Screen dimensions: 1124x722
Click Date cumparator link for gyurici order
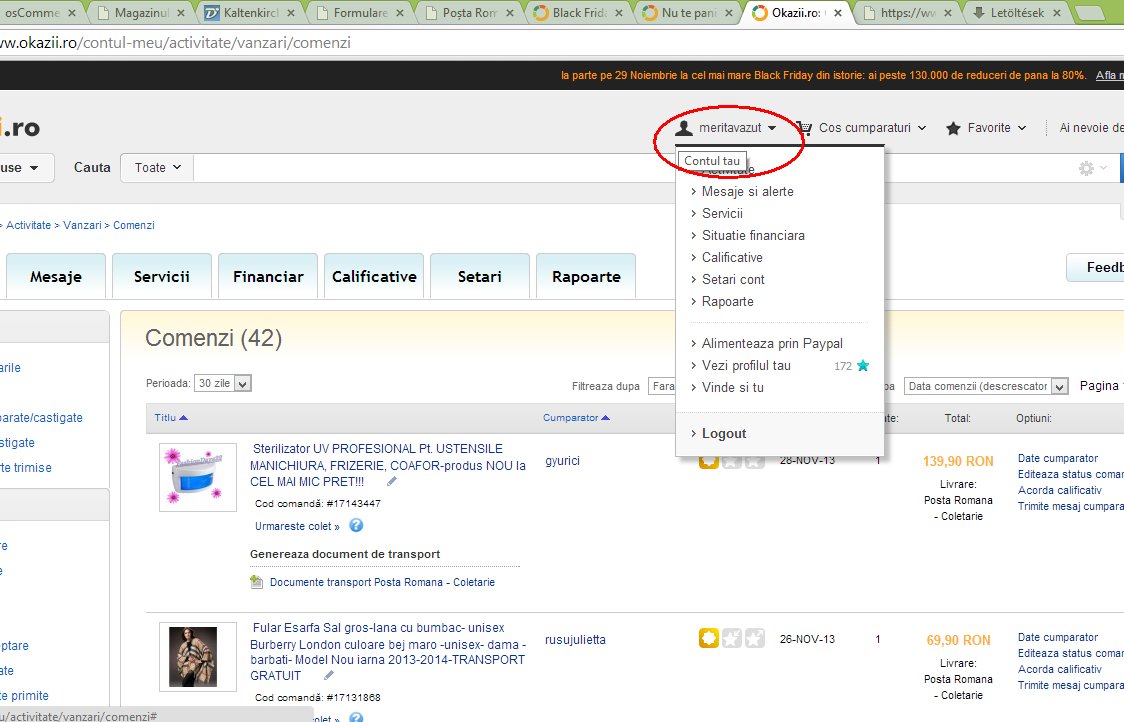tap(1057, 458)
